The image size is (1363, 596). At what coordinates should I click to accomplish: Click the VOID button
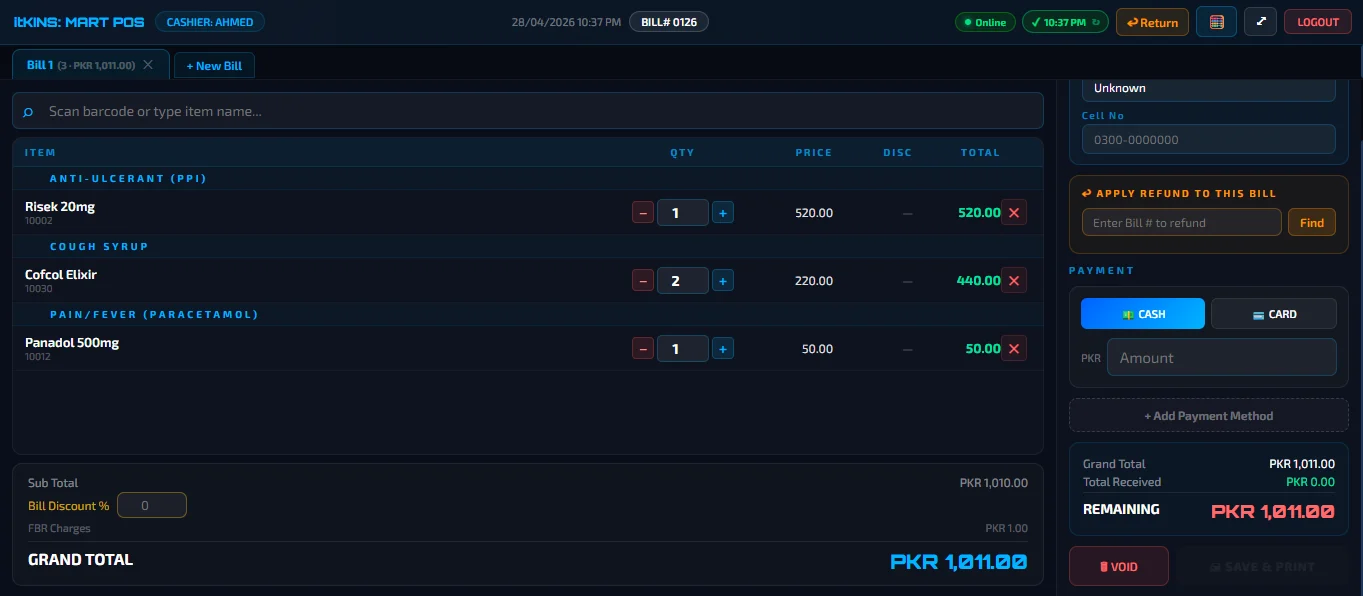pos(1118,567)
